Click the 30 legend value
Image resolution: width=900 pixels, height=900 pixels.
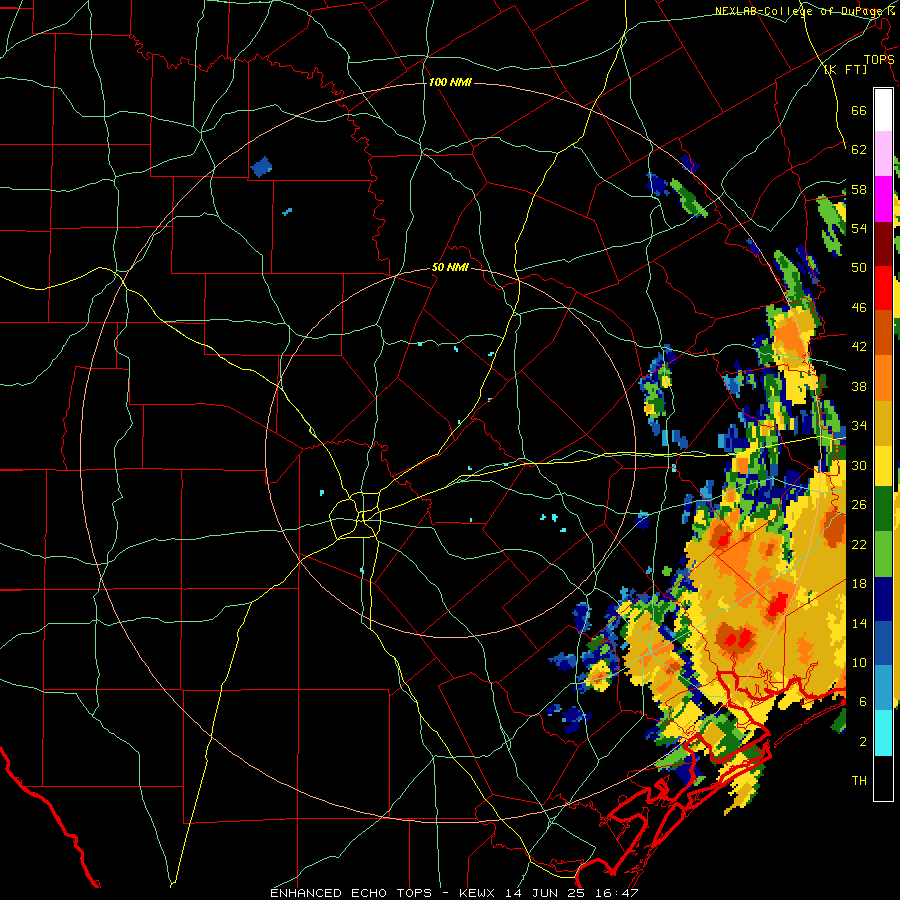pos(859,465)
